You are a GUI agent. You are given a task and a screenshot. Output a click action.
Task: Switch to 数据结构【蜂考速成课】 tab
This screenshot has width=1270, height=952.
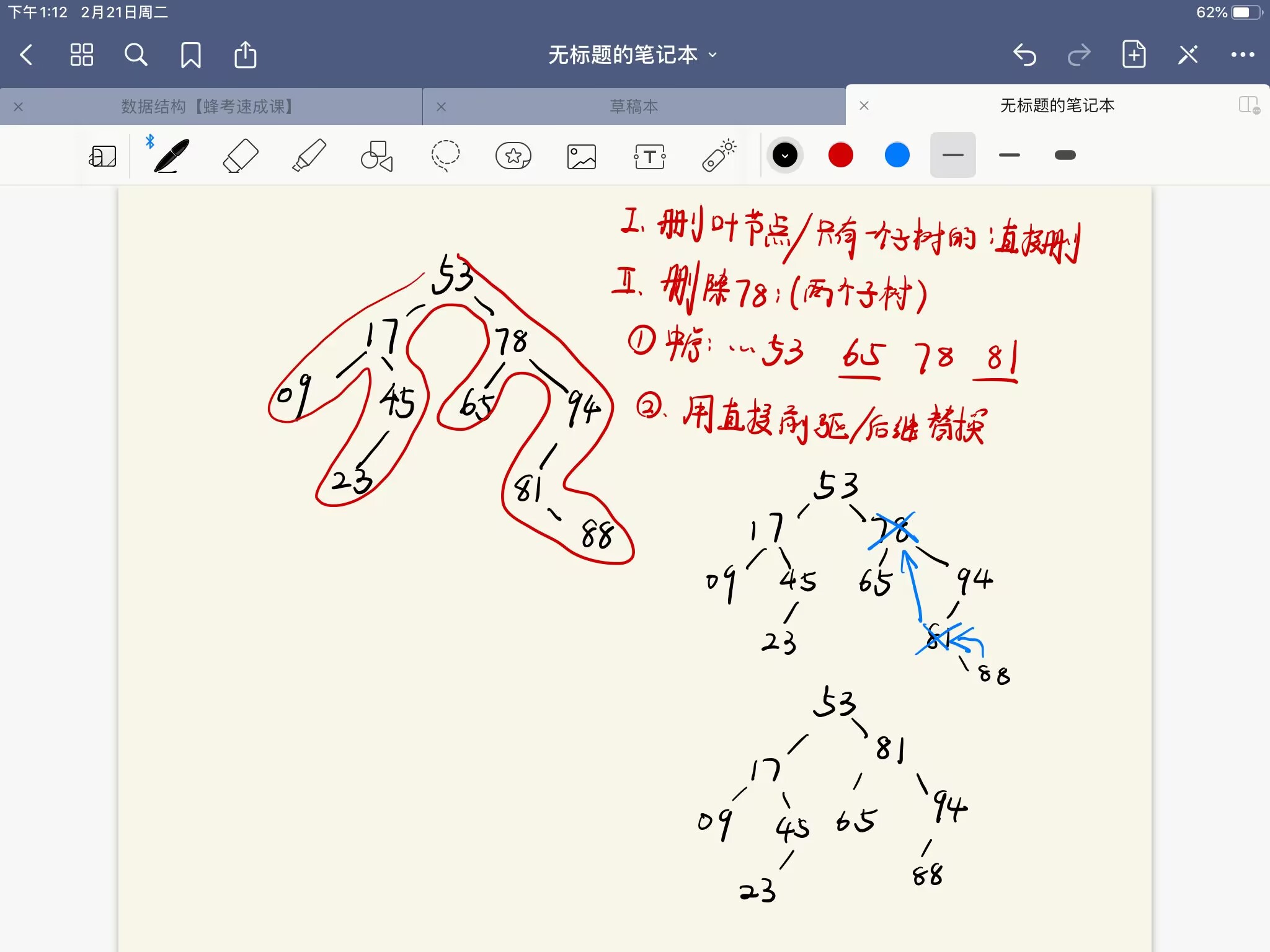pyautogui.click(x=206, y=107)
